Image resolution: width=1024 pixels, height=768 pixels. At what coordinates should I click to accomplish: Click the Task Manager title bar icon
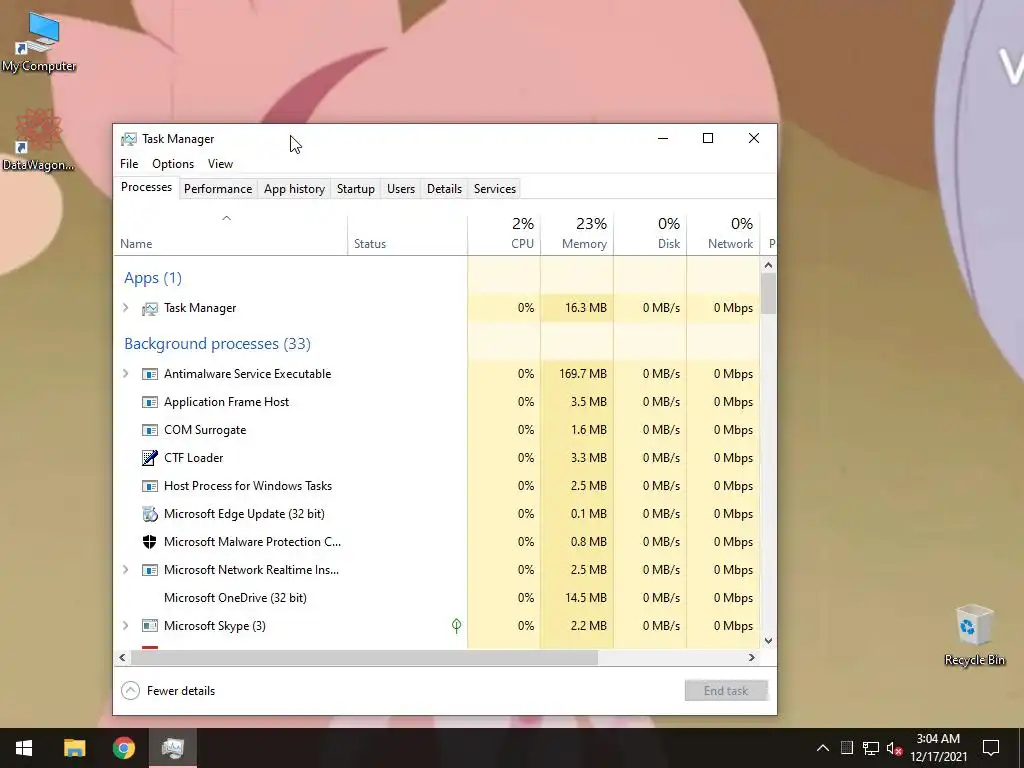point(129,138)
